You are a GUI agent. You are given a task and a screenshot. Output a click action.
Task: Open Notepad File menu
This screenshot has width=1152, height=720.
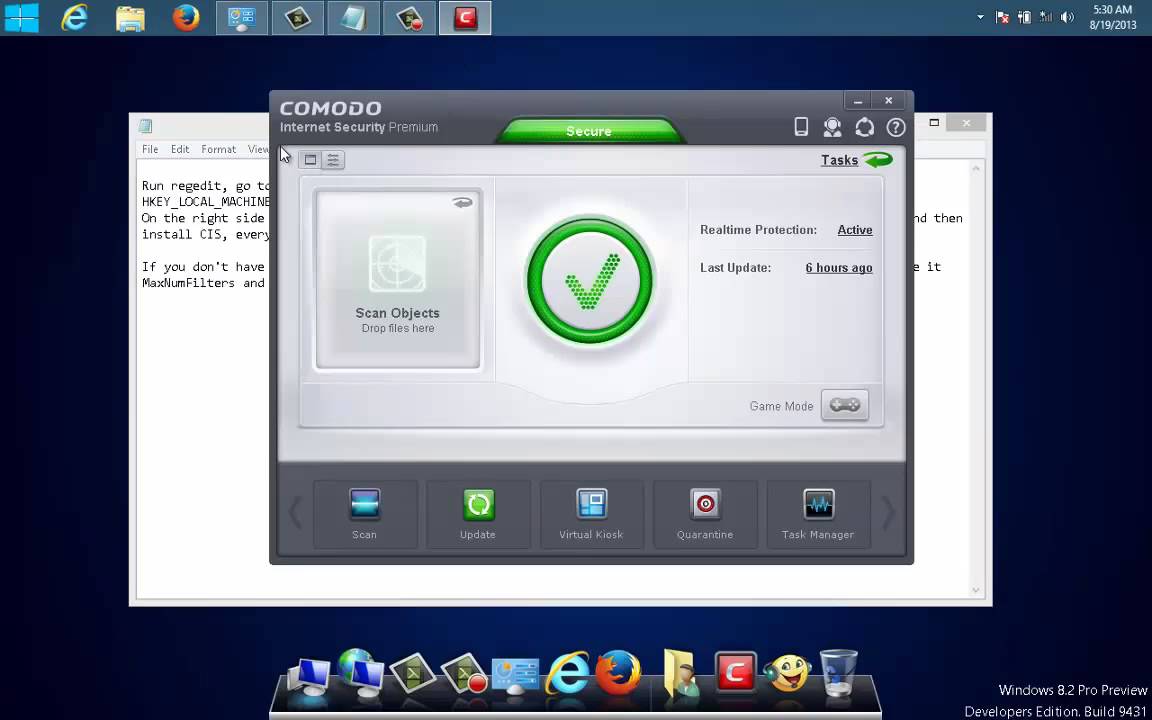150,149
